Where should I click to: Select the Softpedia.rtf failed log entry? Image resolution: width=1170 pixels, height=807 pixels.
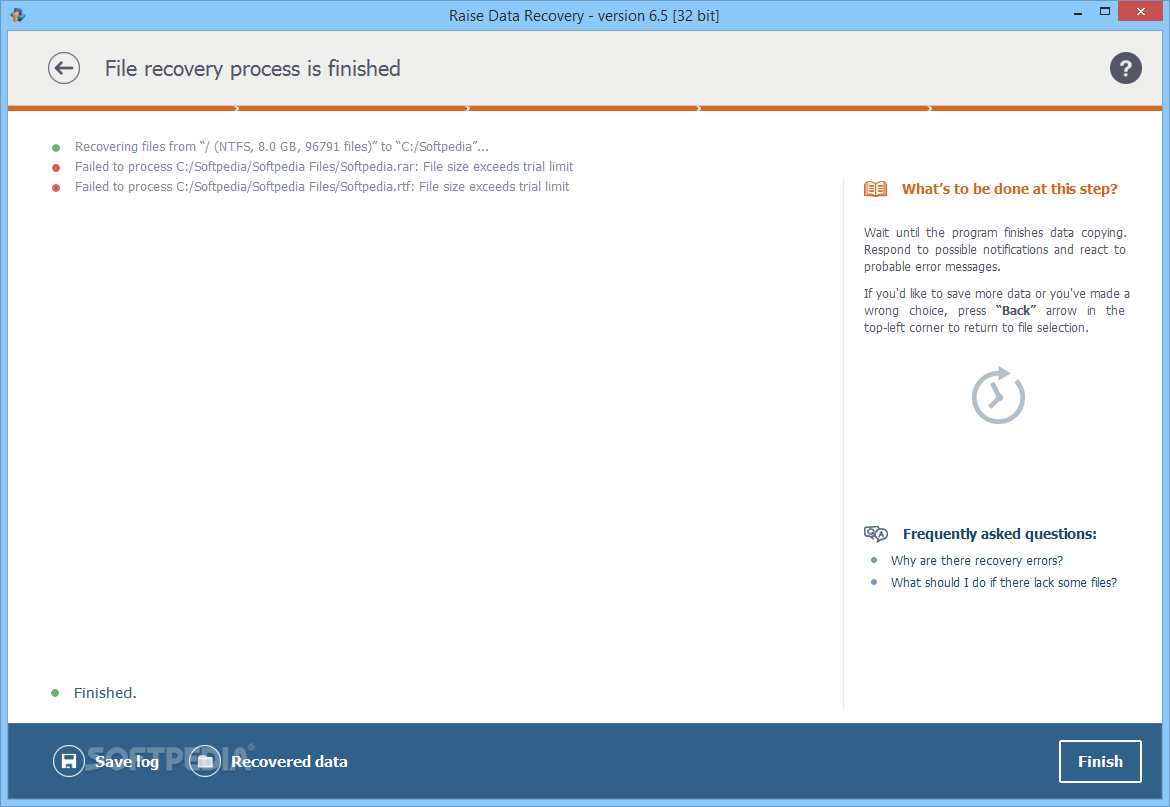coord(322,186)
